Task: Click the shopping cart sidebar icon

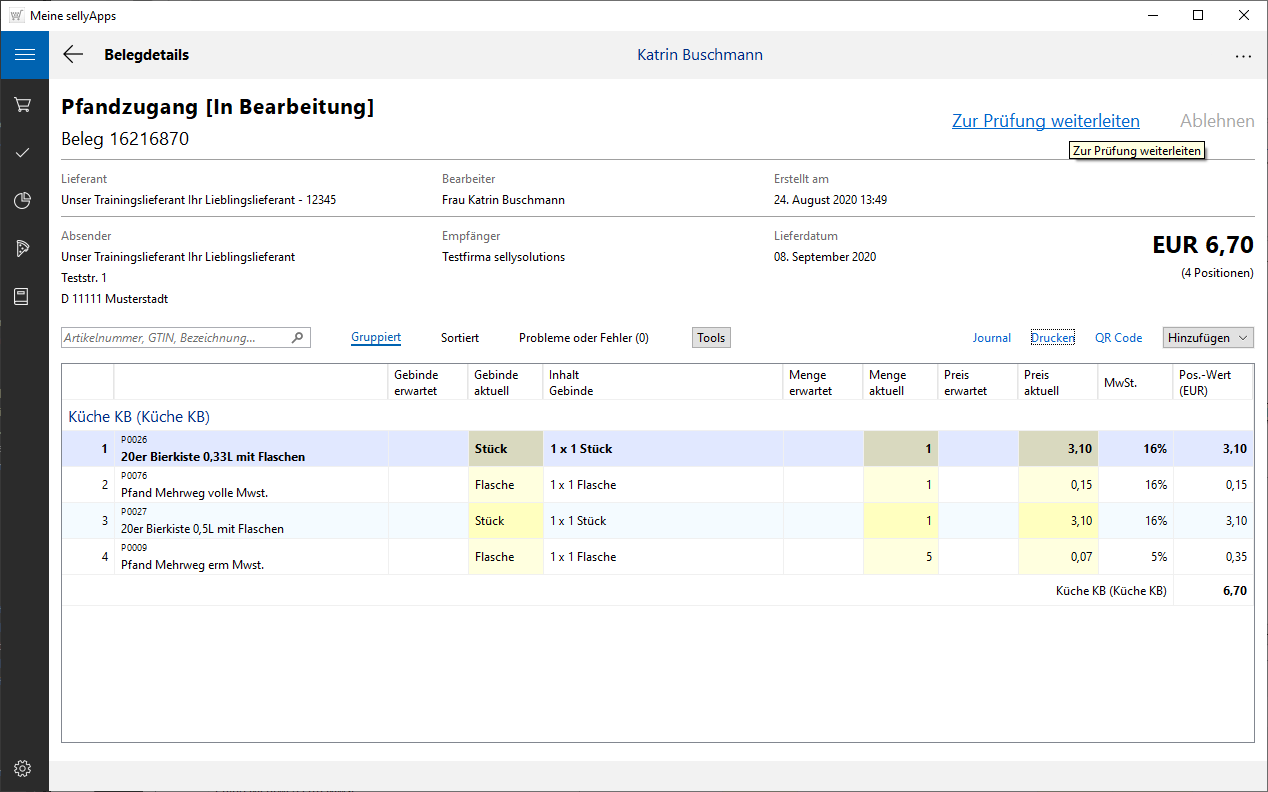Action: (23, 105)
